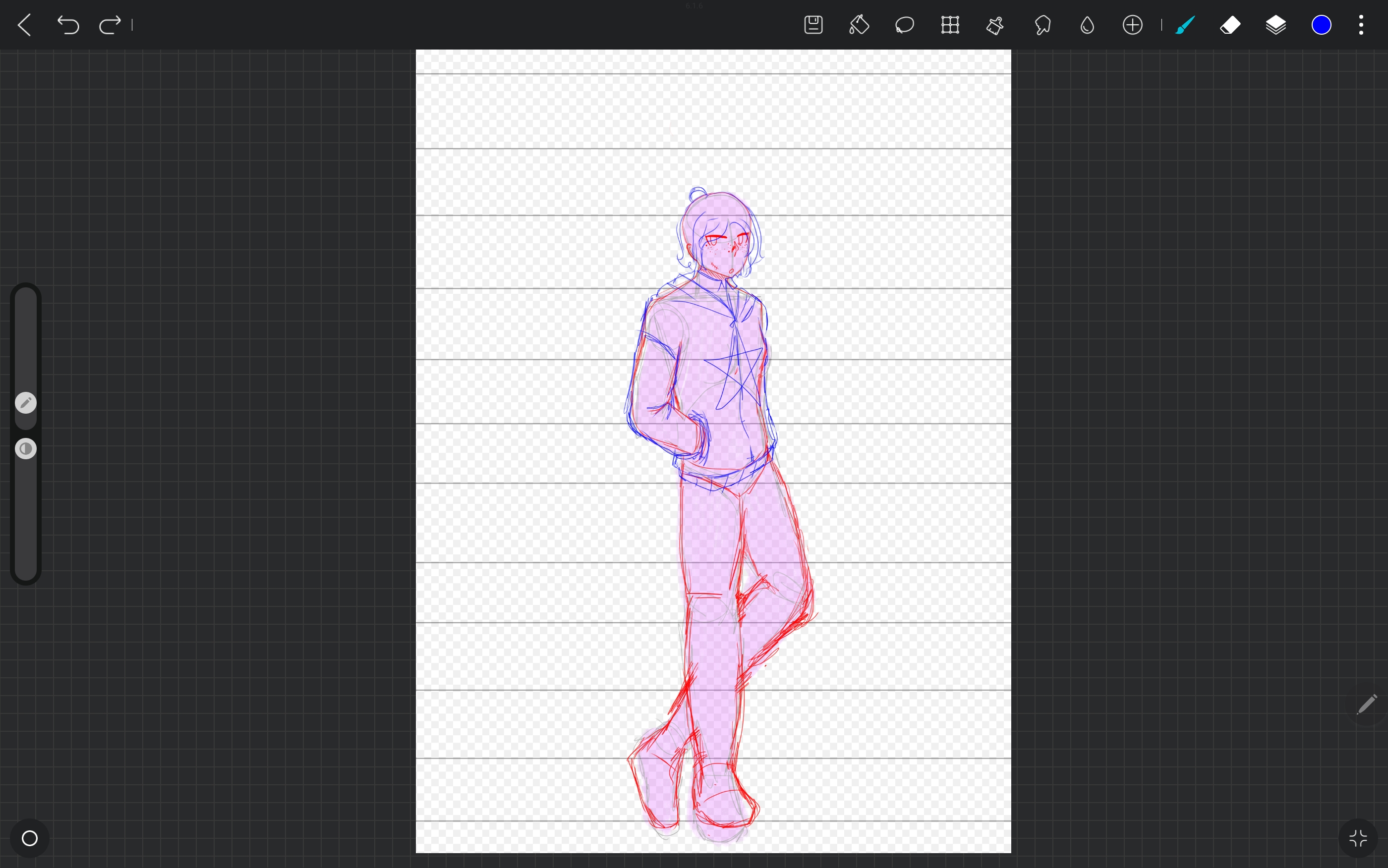Undo the last stroke

[68, 25]
